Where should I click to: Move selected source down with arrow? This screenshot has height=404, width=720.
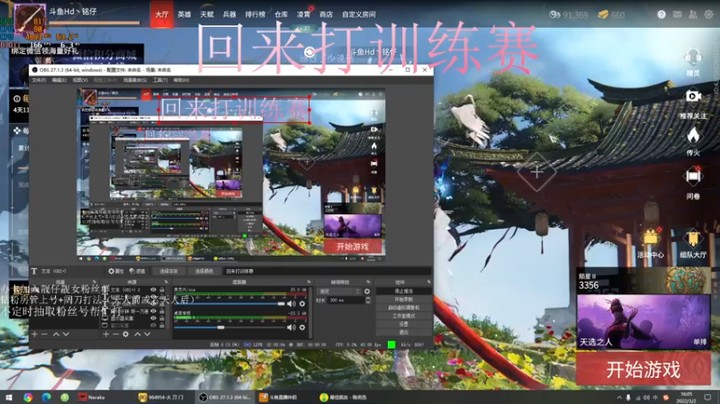tap(147, 334)
